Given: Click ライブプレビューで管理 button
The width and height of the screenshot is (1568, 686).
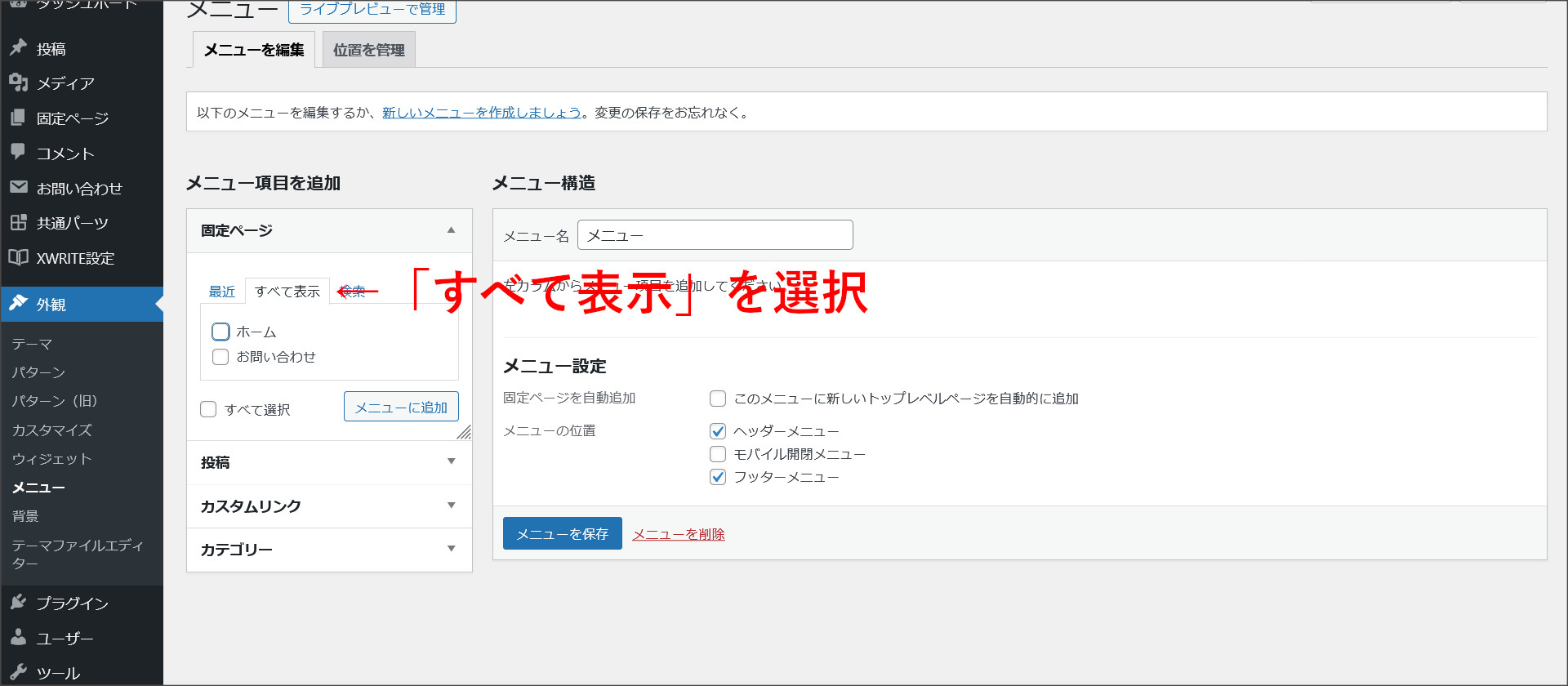Looking at the screenshot, I should (372, 10).
